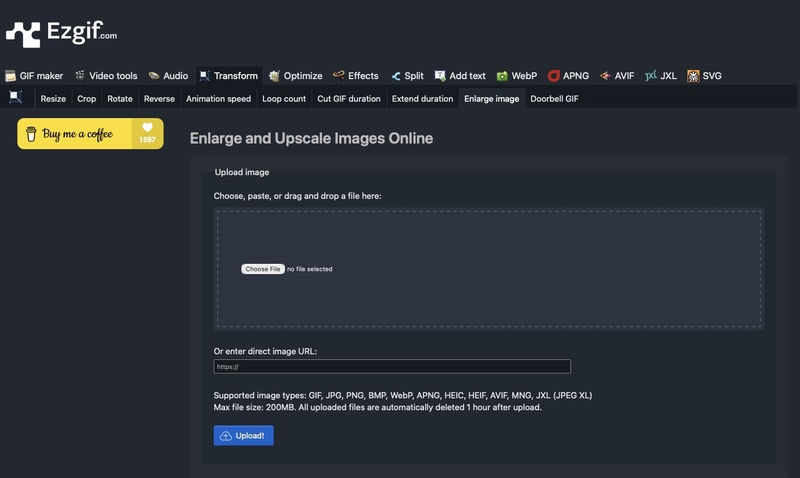
Task: Switch to the Rotate tab
Action: [120, 99]
